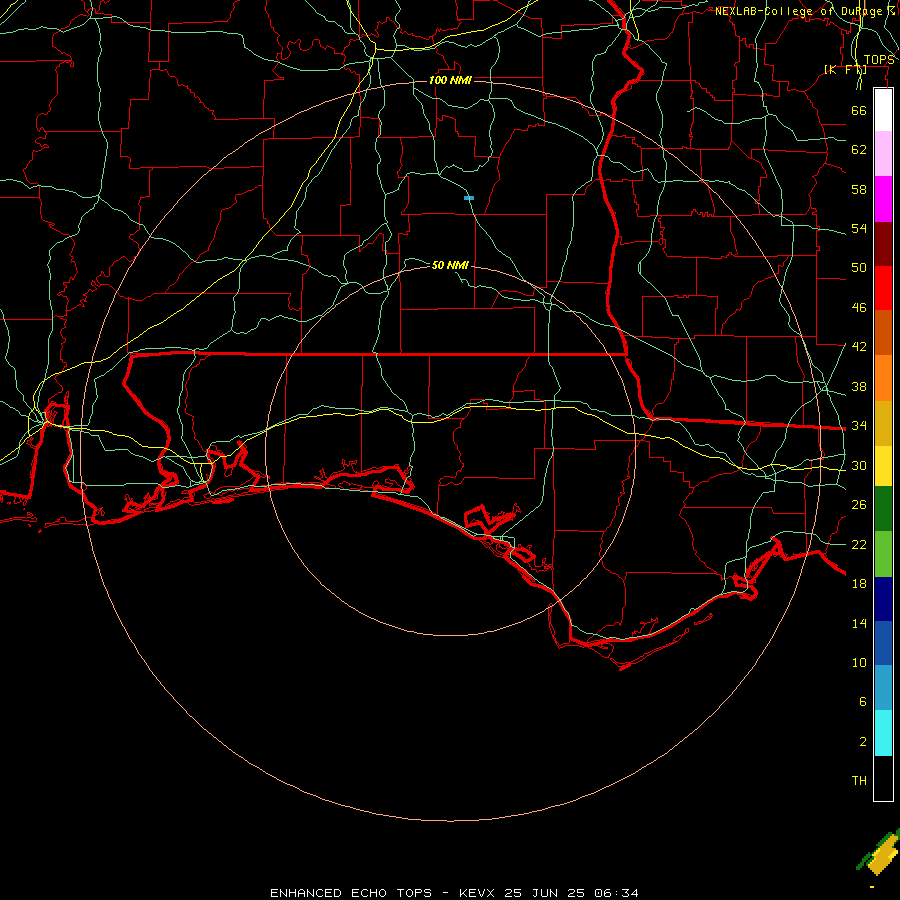Pick the yellow 30 kft legend swatch

883,466
